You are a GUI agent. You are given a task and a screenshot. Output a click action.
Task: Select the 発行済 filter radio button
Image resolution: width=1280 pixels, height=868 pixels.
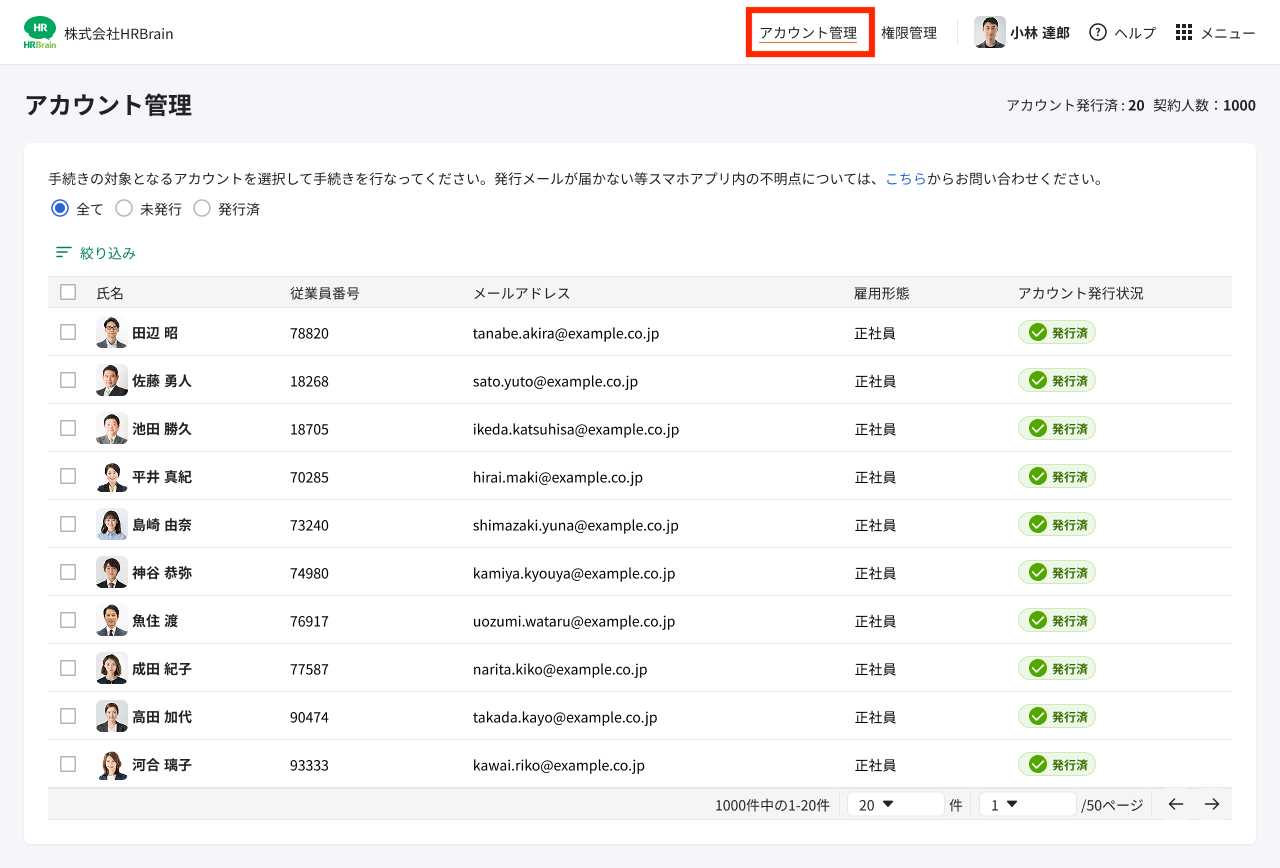202,208
